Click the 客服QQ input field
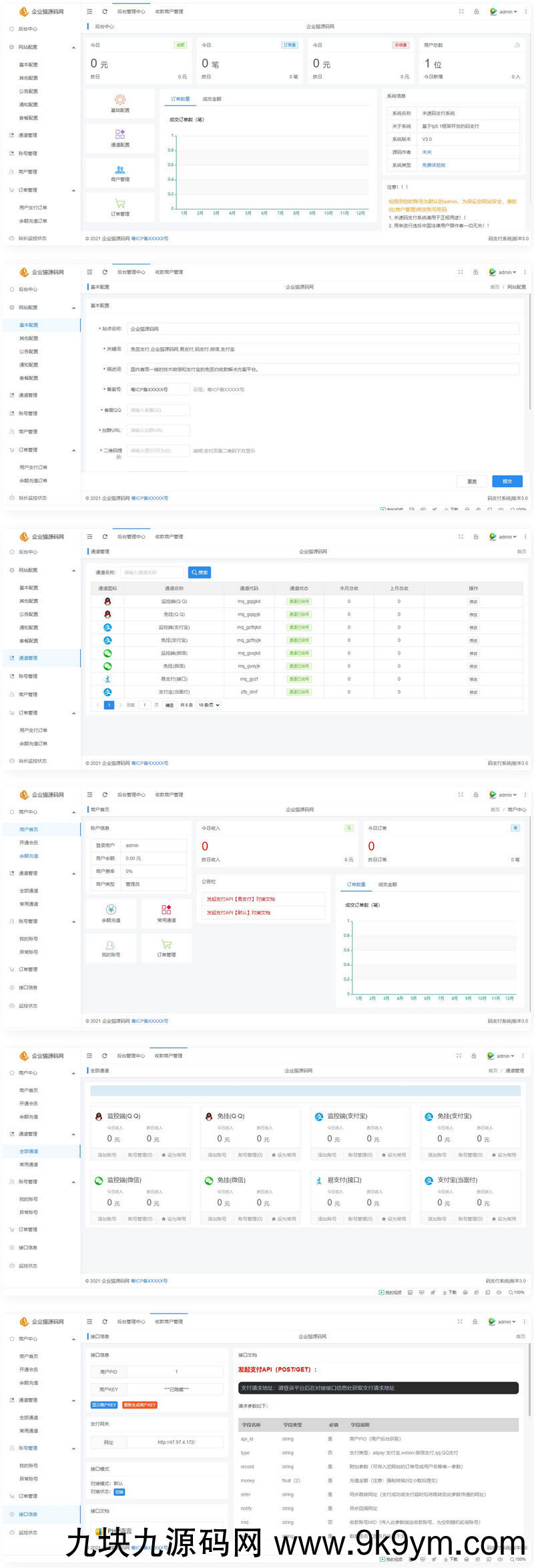Screen dimensions: 534x1568 click(x=159, y=410)
